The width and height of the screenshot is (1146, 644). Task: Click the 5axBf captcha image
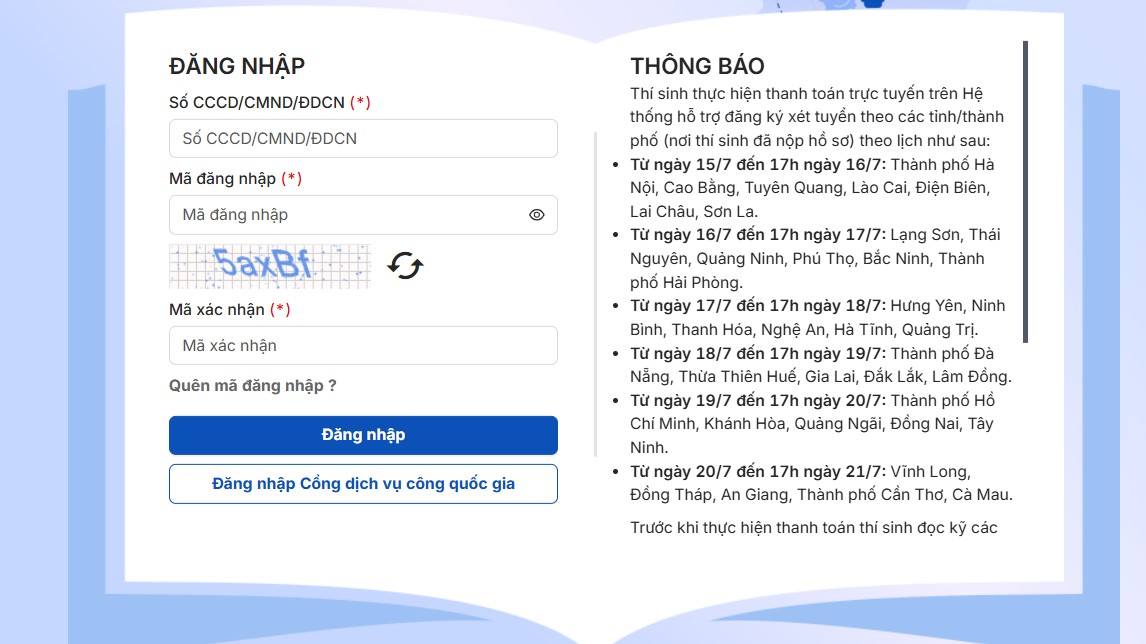(270, 266)
